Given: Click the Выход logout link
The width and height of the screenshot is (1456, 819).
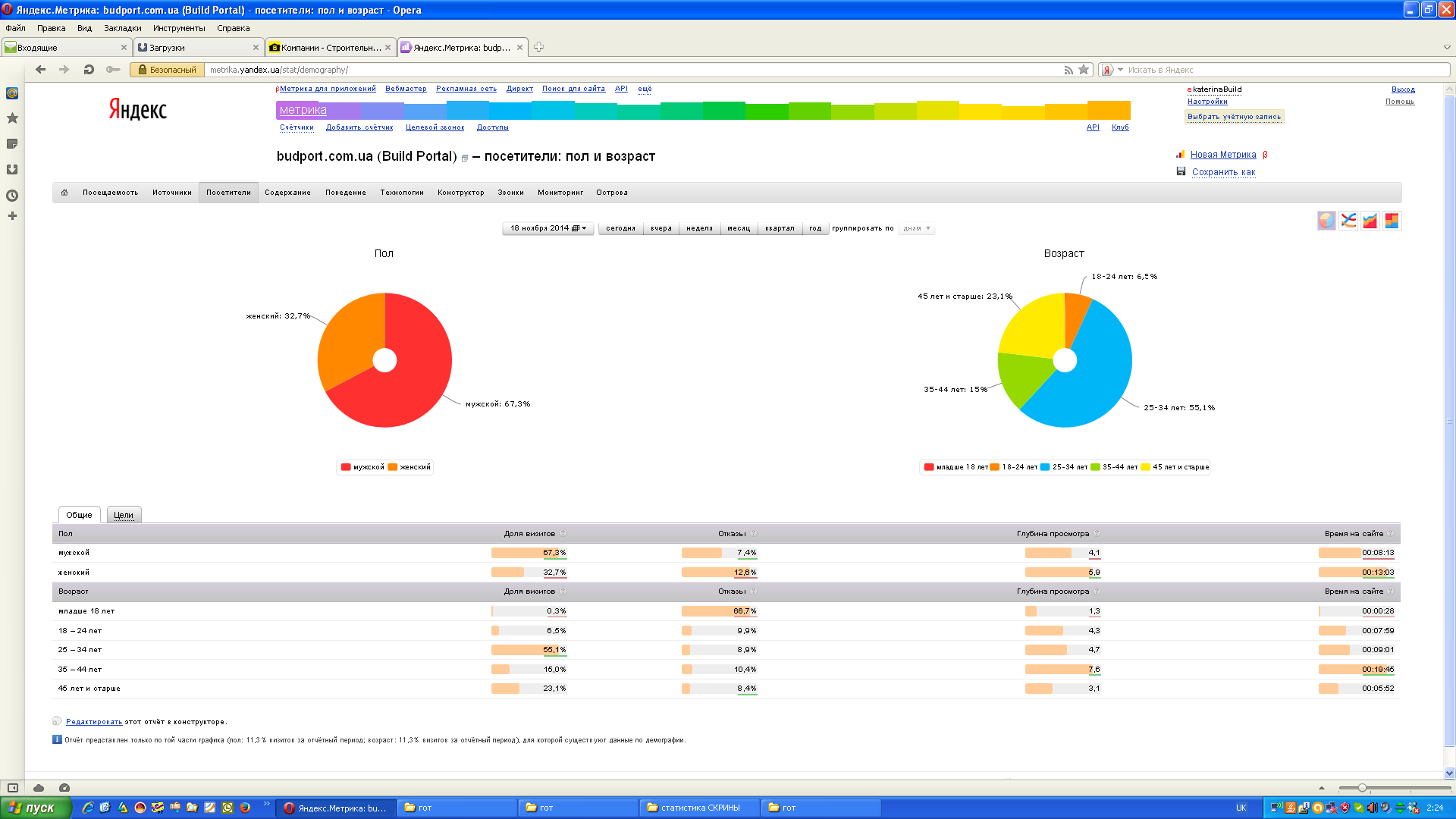Looking at the screenshot, I should (x=1403, y=89).
